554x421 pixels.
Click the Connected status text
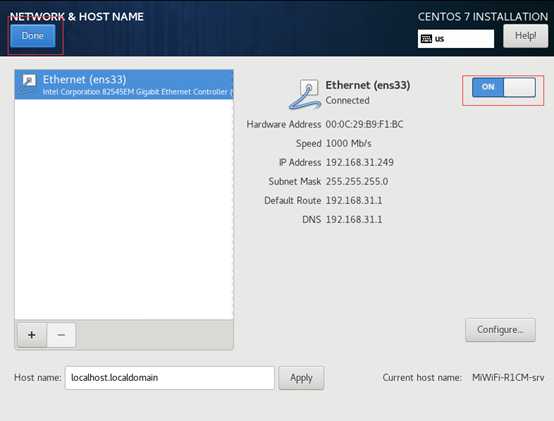348,100
